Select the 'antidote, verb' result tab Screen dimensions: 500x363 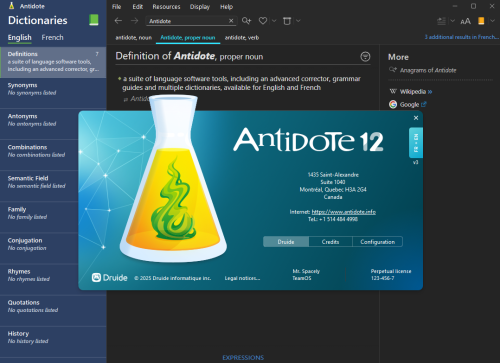click(242, 38)
